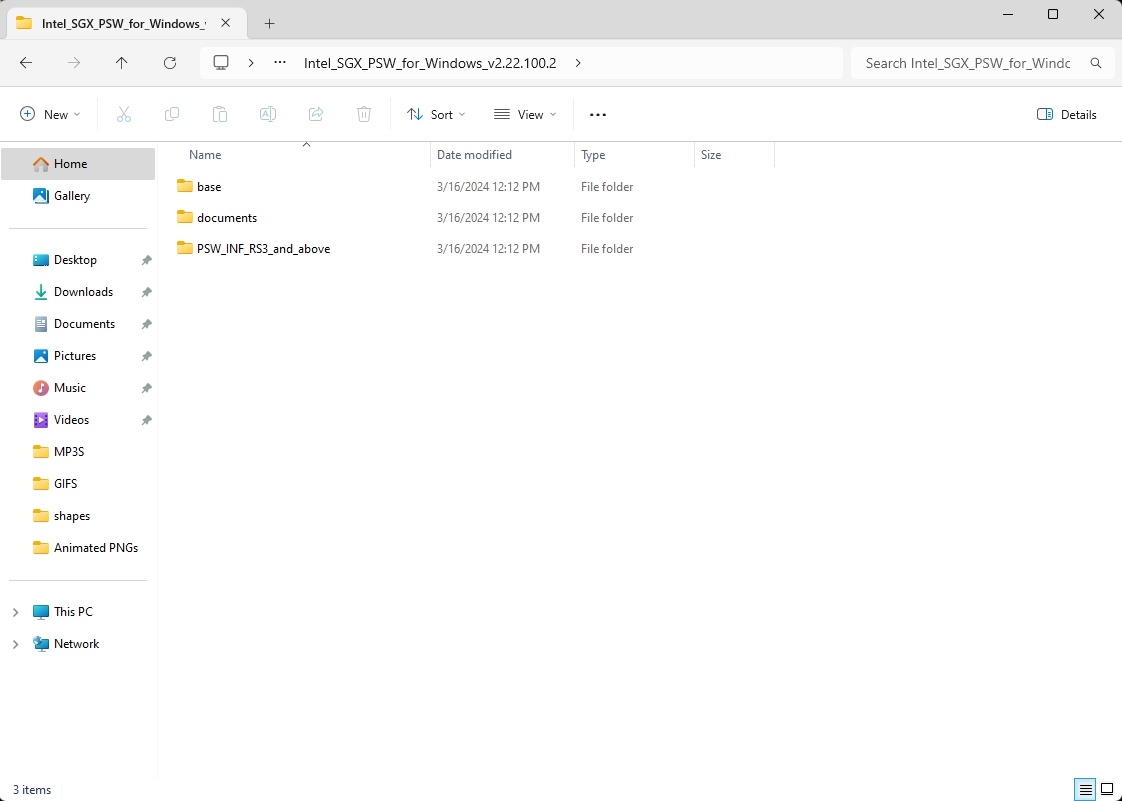The height and width of the screenshot is (801, 1122).
Task: Click the Paste clipboard icon
Action: coord(220,115)
